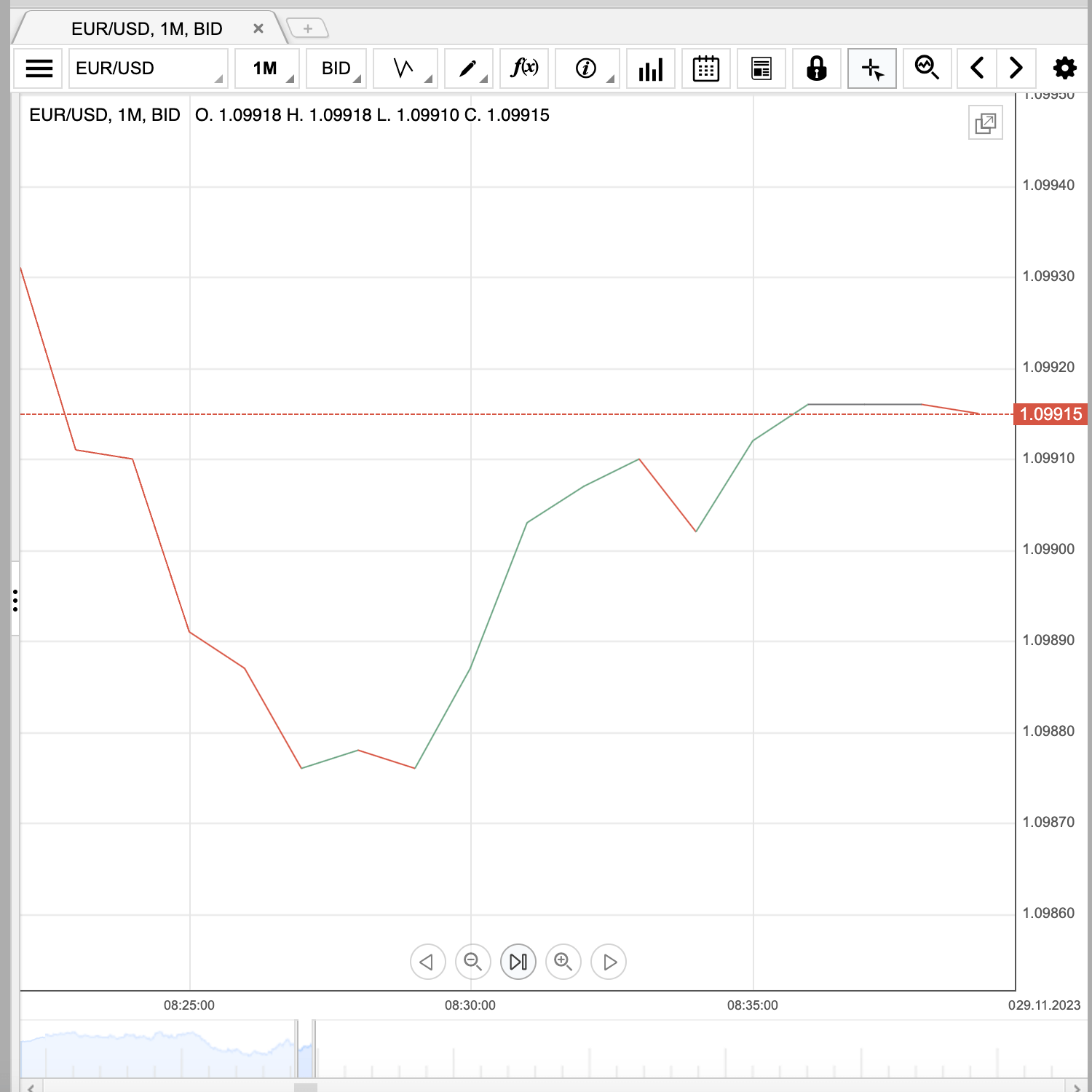Zoom out the chart with minus magnifier
Screen dimensions: 1092x1092
pyautogui.click(x=472, y=962)
